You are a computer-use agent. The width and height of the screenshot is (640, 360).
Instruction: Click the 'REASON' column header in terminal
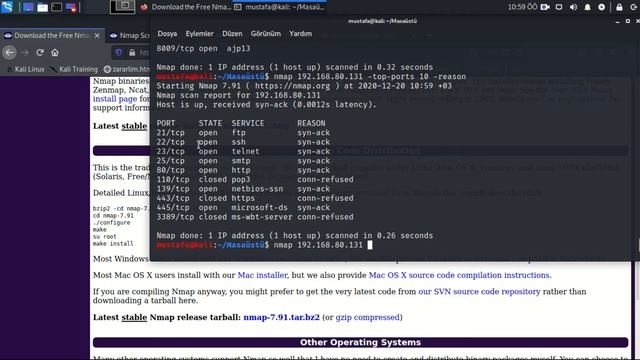coord(311,123)
